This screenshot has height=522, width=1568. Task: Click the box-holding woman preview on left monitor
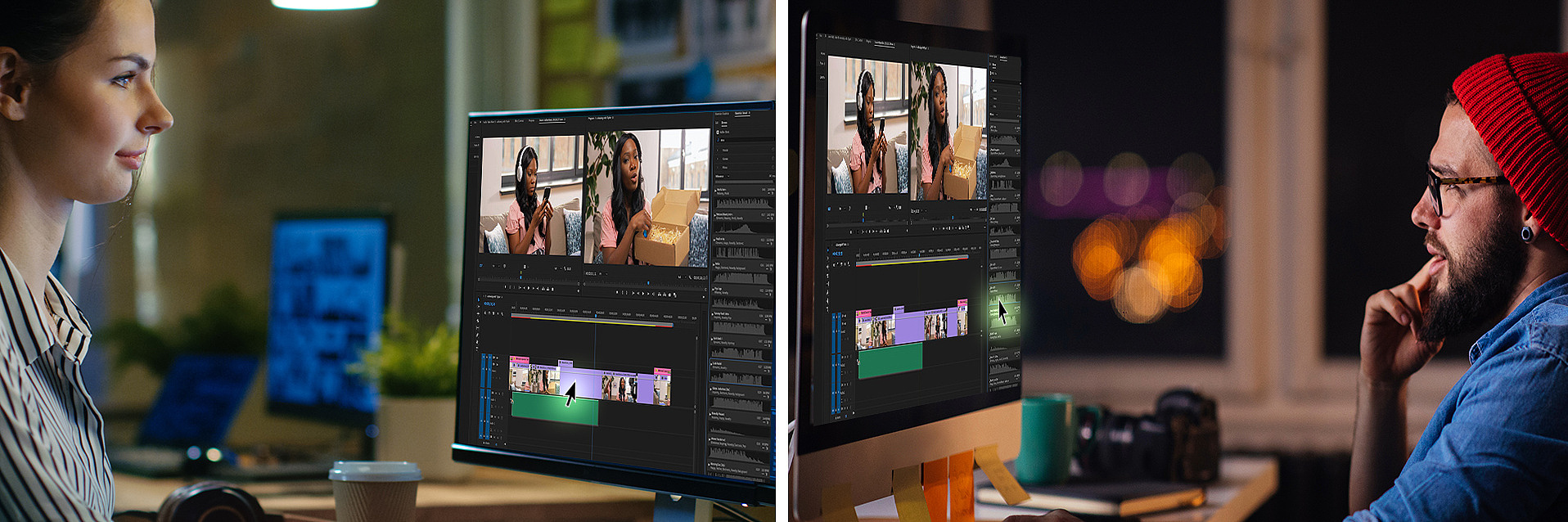click(x=647, y=198)
